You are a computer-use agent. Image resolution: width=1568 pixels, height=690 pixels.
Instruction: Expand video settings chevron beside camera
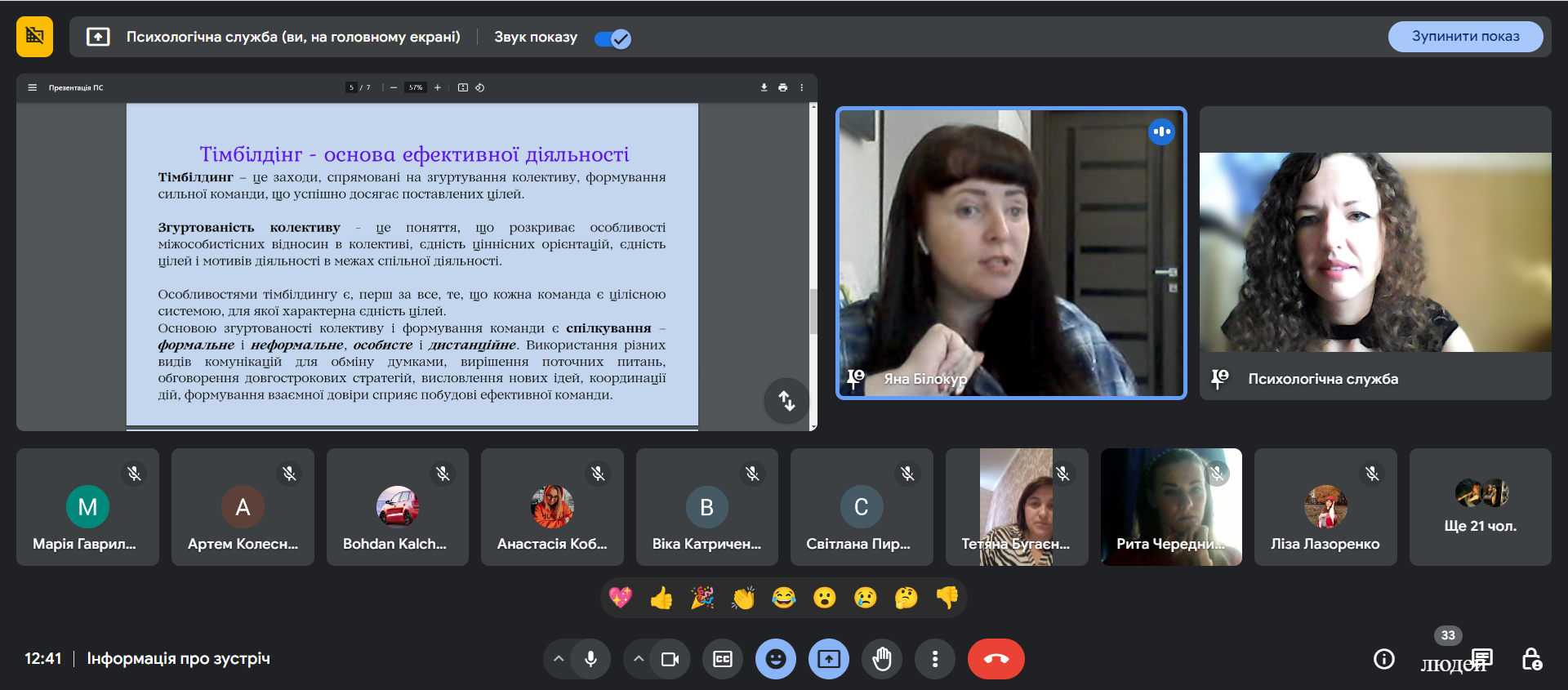tap(639, 659)
